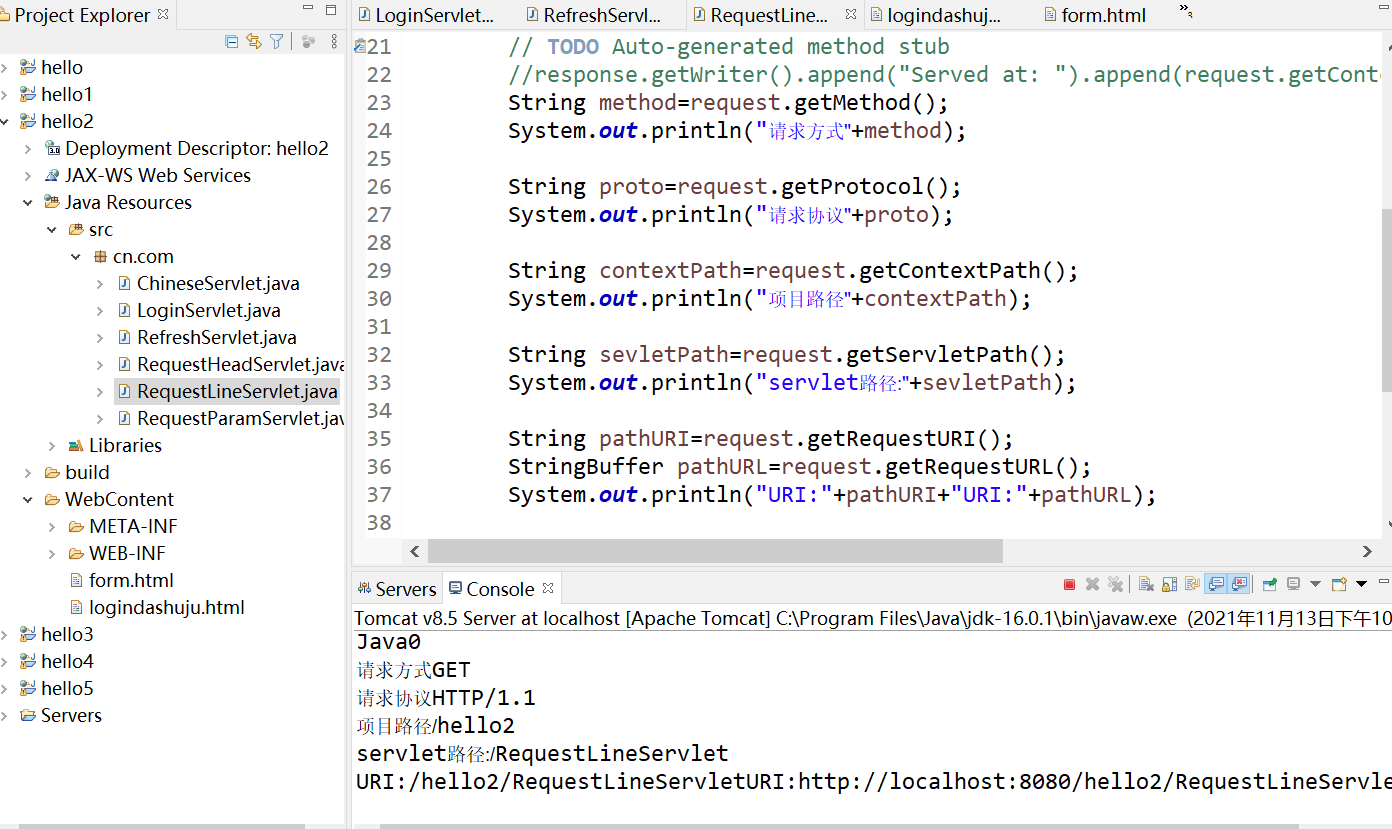Collapse the src folder node
The height and width of the screenshot is (829, 1392).
[52, 229]
